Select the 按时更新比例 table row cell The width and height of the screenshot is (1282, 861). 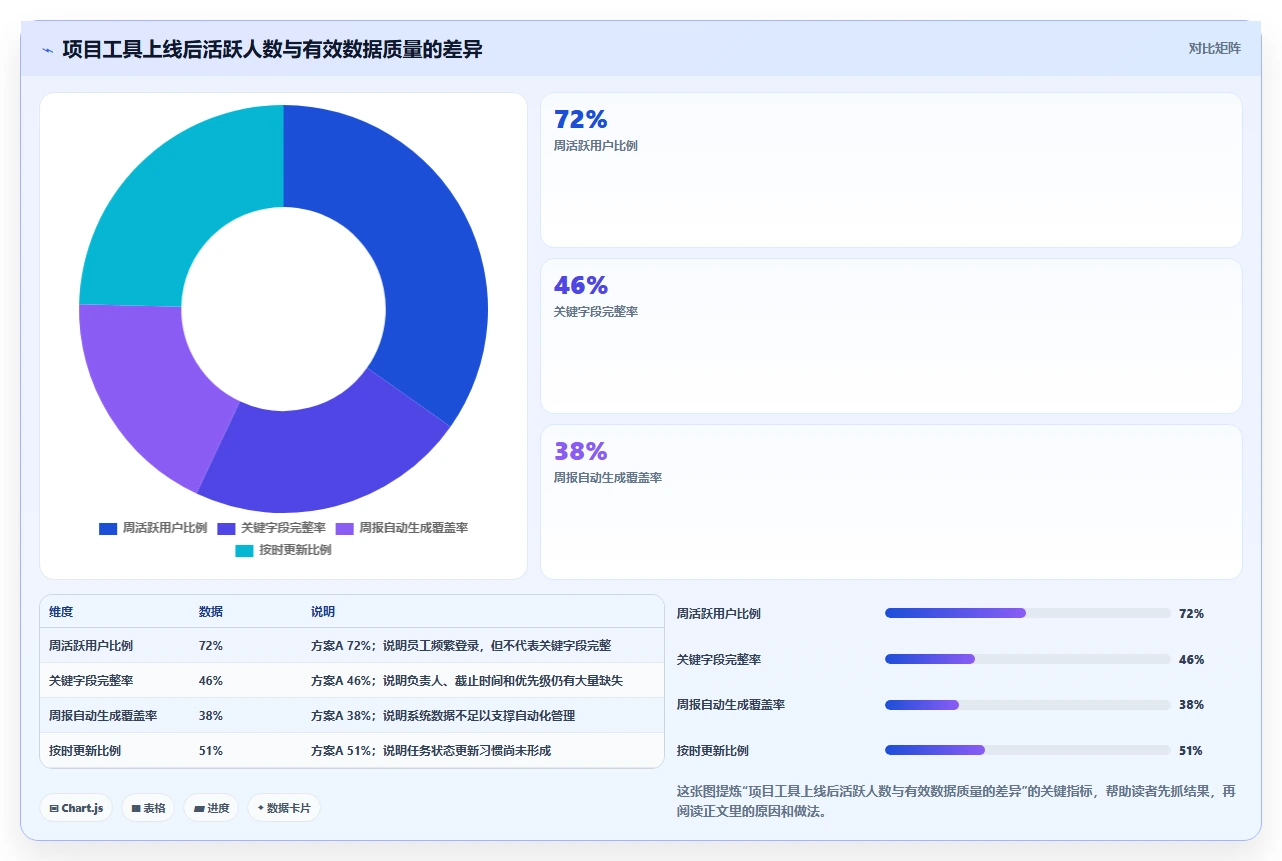85,751
